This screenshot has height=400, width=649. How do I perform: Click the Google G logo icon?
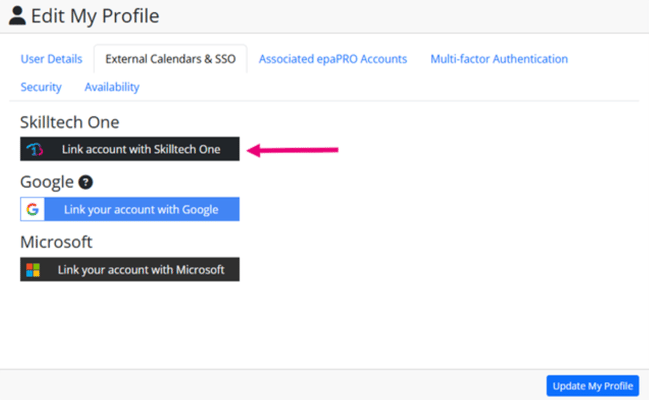[33, 209]
